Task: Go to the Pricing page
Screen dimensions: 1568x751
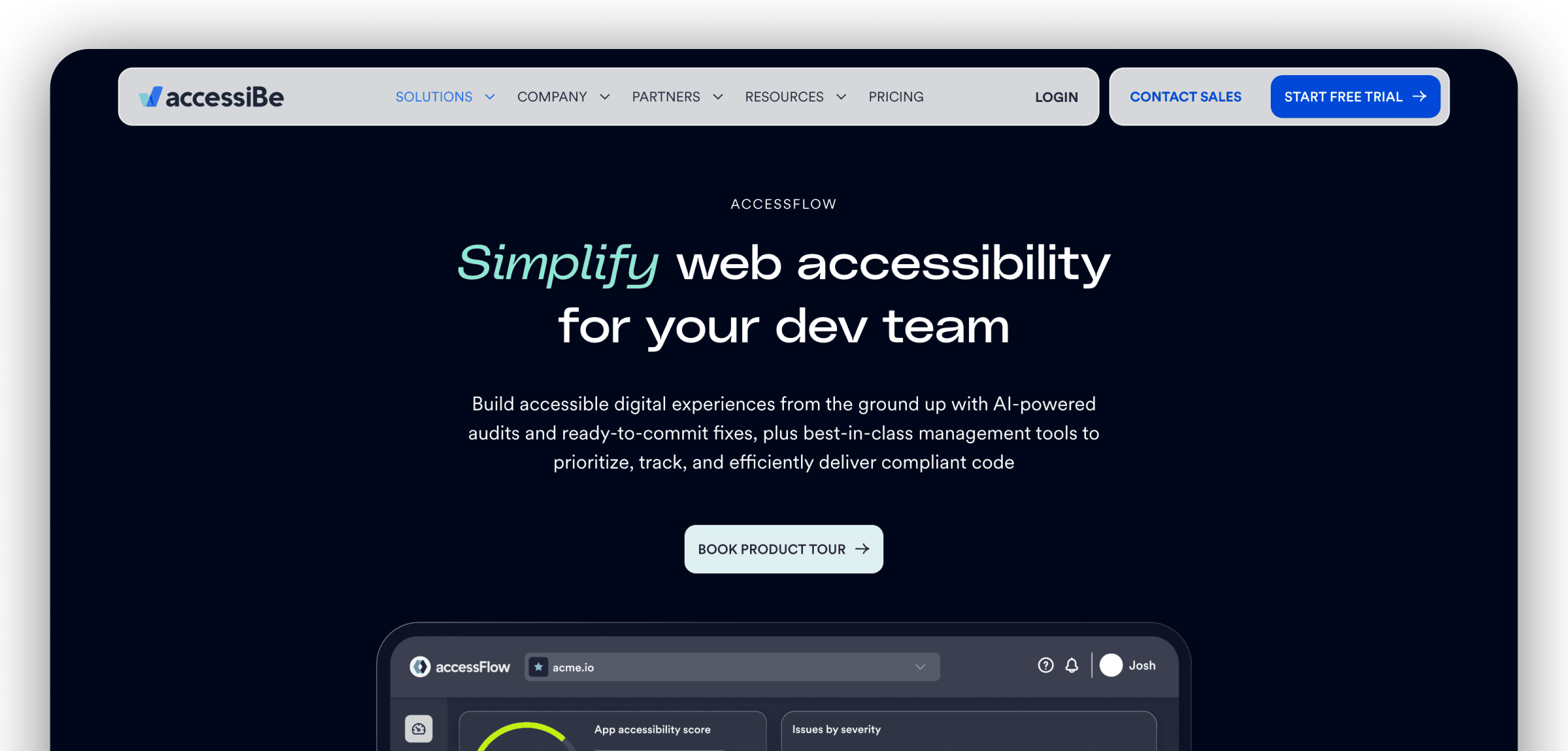Action: point(895,96)
